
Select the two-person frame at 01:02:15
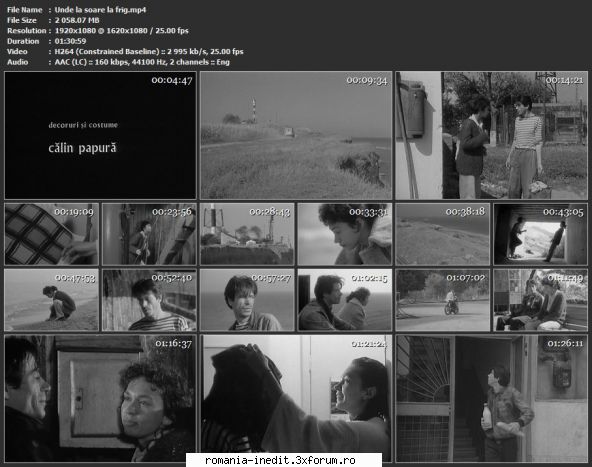(x=345, y=300)
